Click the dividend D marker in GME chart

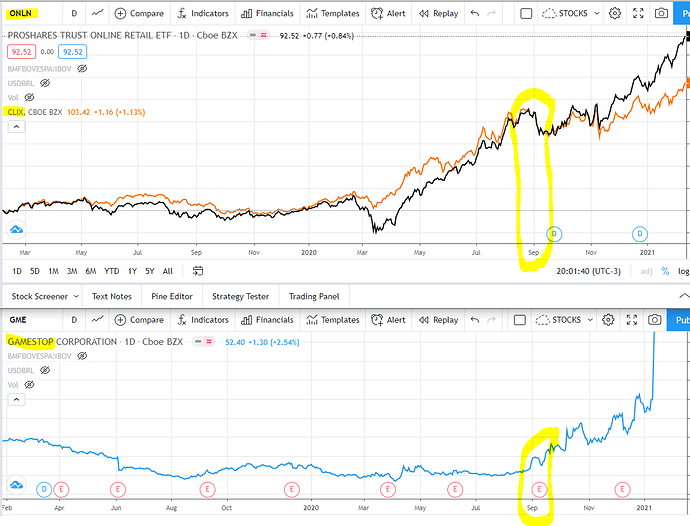[44, 489]
